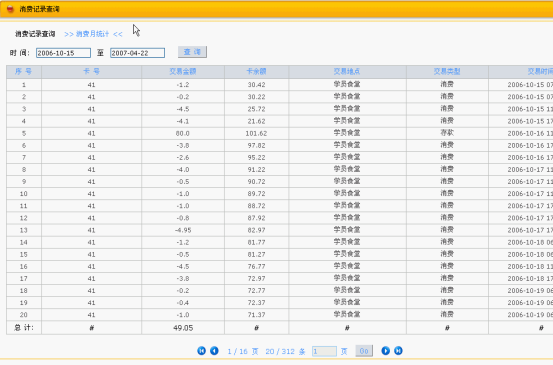Sort by 卡号 column header
Image resolution: width=553 pixels, height=365 pixels.
[91, 72]
